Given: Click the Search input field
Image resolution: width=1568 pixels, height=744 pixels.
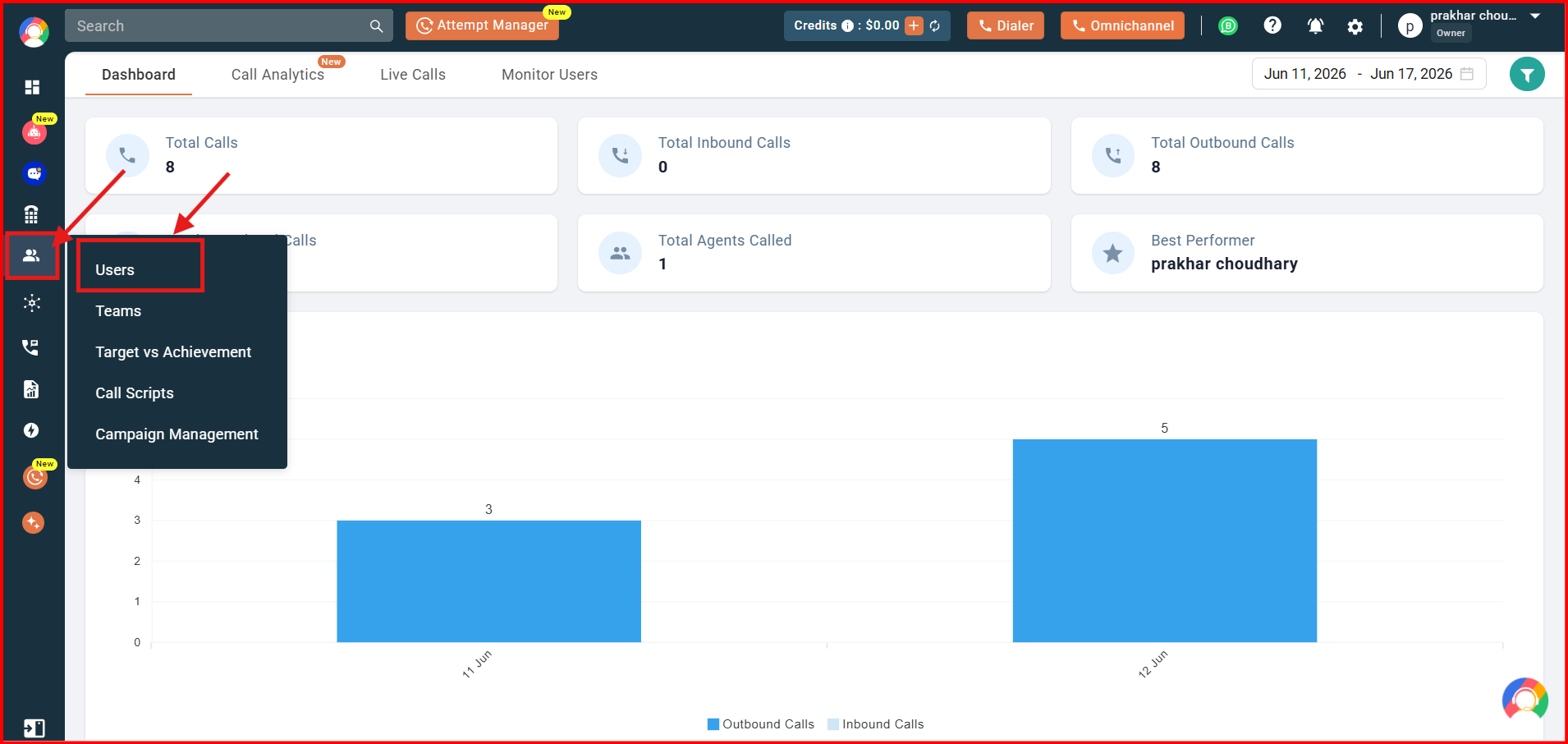Looking at the screenshot, I should [x=228, y=26].
